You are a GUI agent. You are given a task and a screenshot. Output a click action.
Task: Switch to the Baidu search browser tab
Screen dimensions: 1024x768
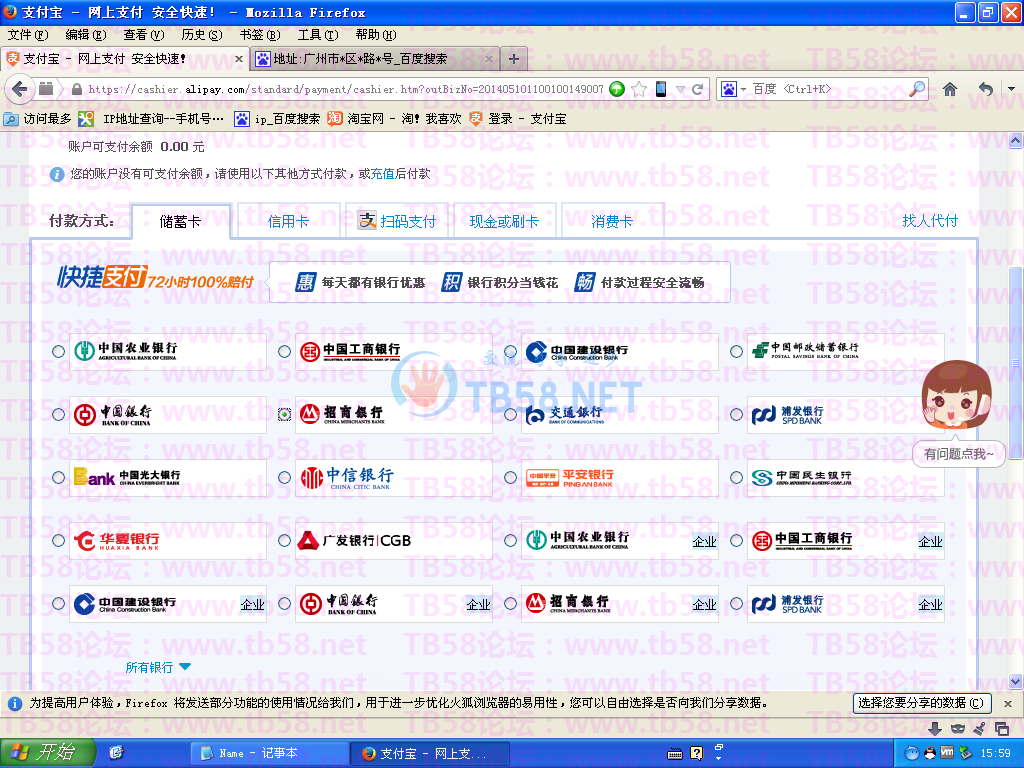tap(375, 59)
